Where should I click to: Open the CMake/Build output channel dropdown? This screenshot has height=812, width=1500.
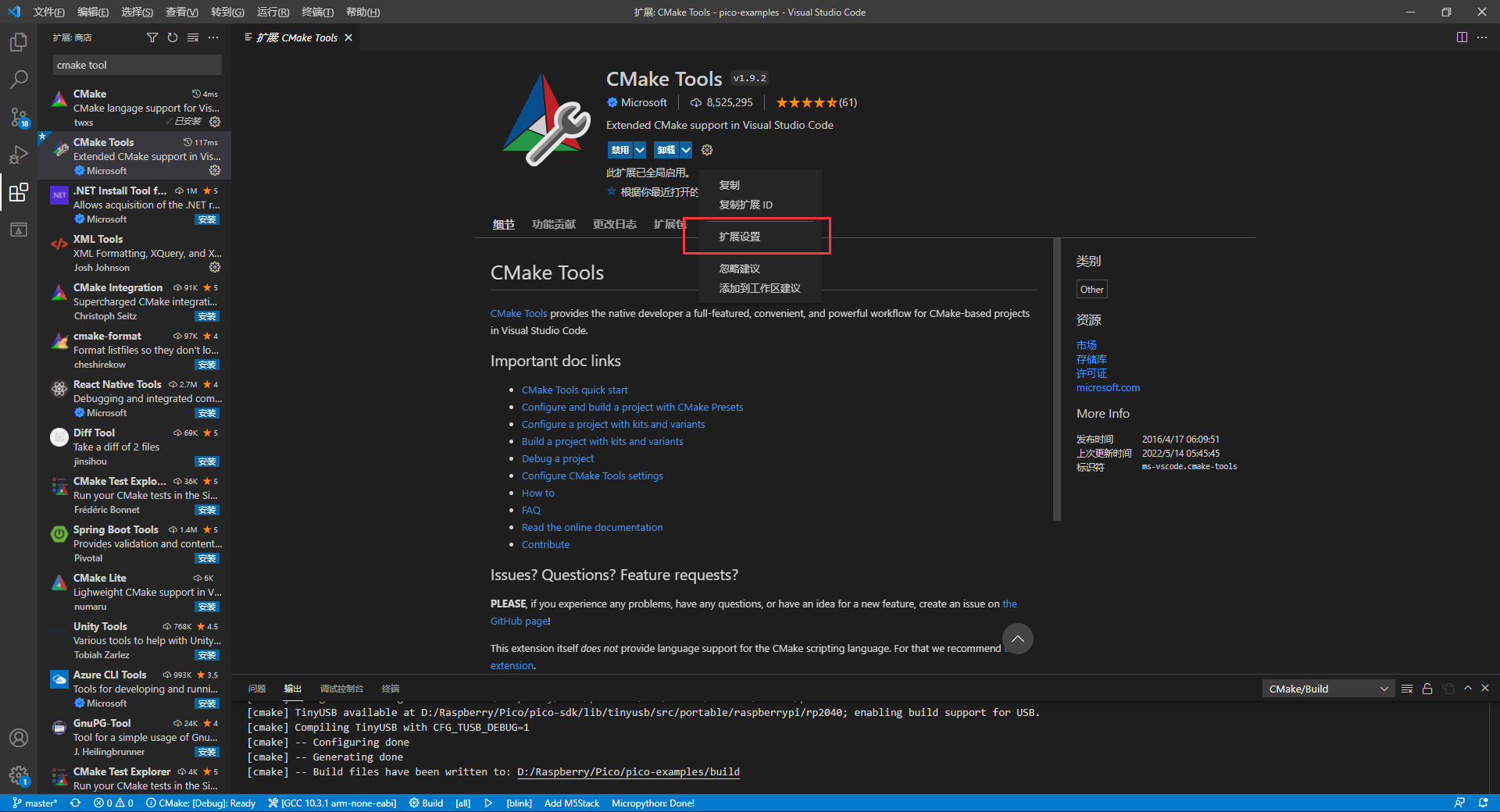point(1328,689)
